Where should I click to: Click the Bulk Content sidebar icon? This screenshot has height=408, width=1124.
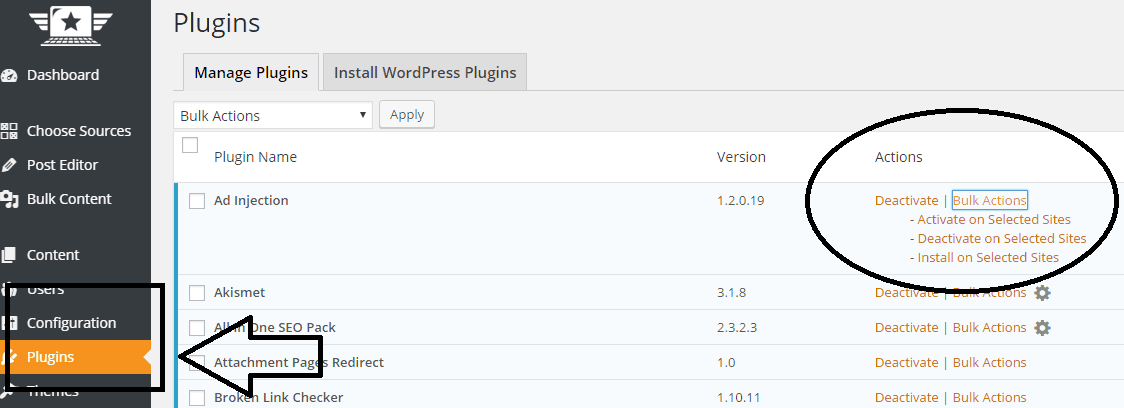point(10,199)
